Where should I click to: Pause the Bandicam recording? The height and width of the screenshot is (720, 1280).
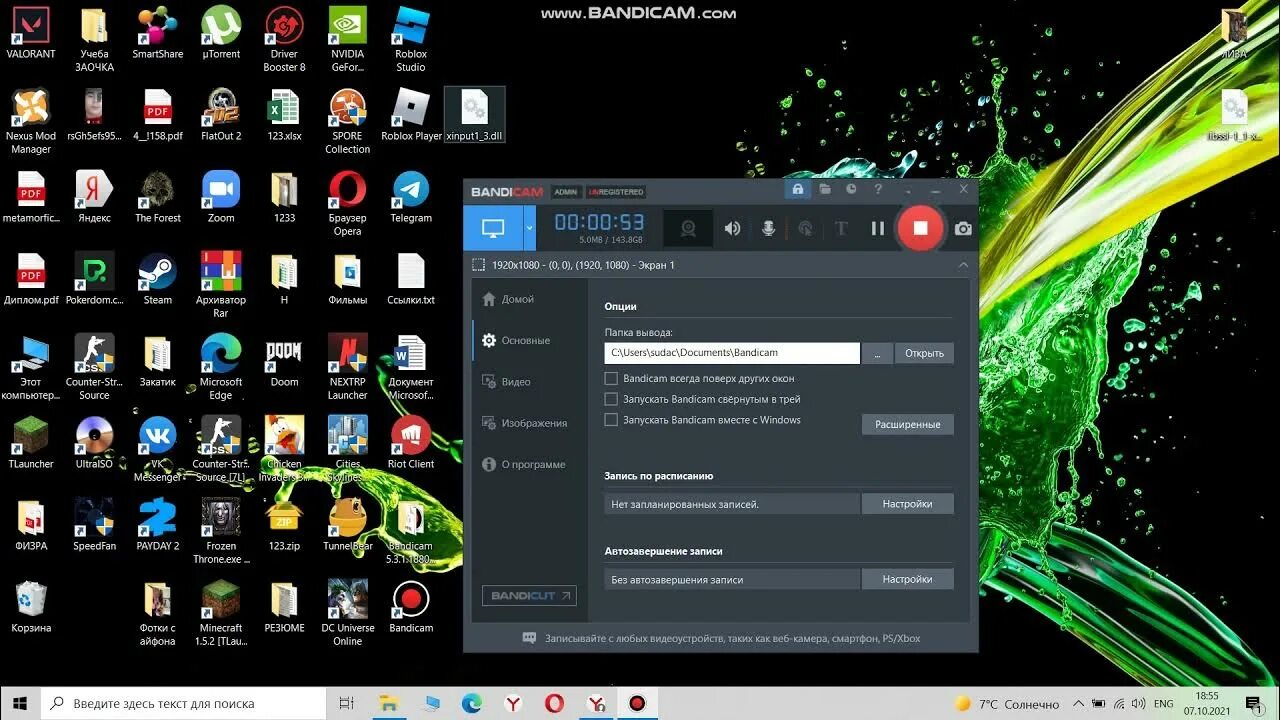[877, 228]
